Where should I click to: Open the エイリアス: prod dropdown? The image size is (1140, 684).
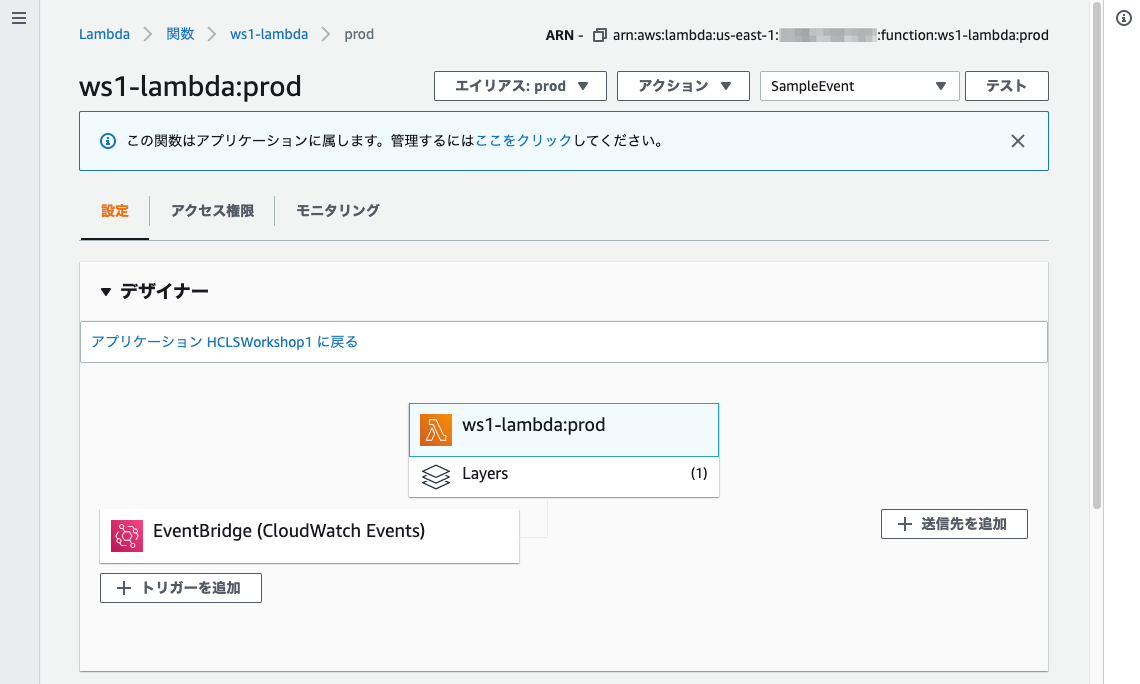(x=521, y=86)
